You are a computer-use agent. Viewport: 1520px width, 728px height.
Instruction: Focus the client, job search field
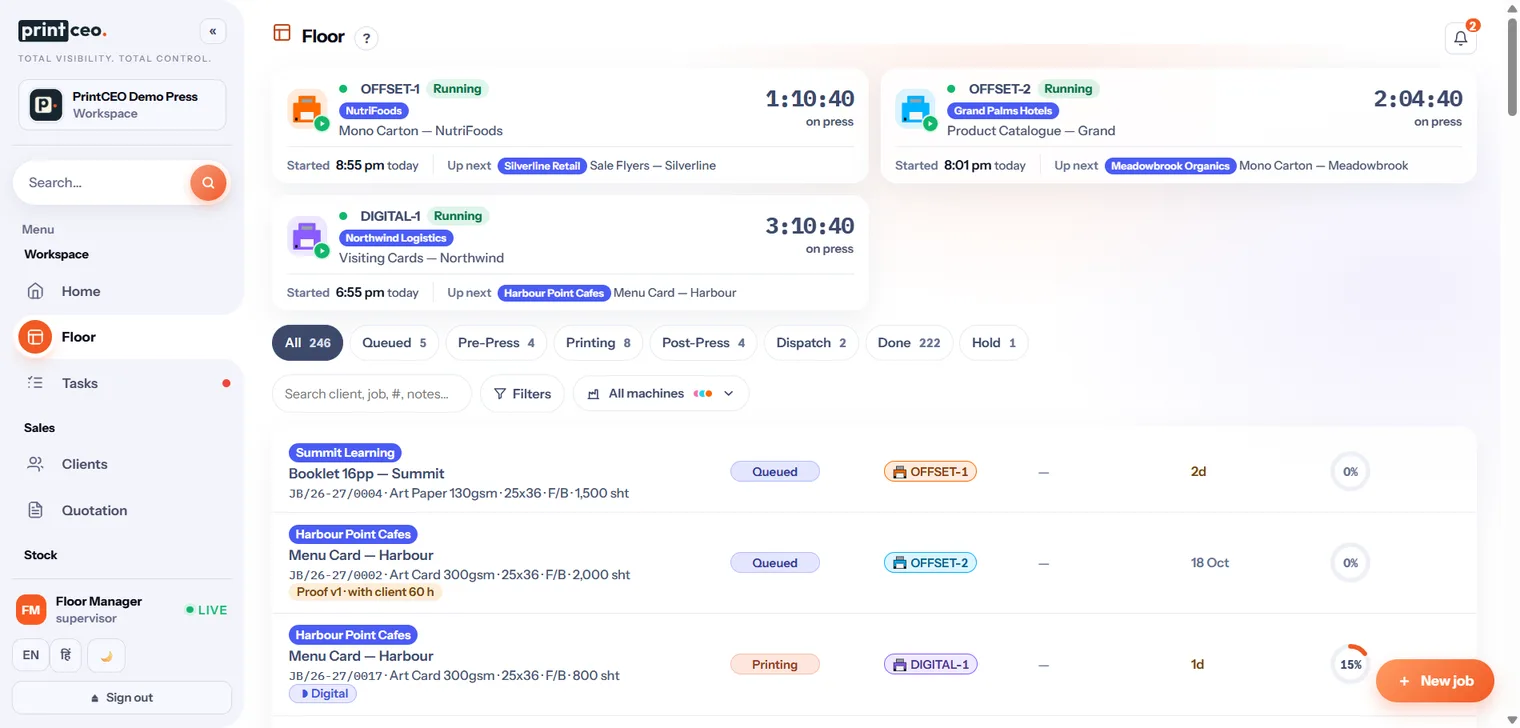tap(372, 394)
